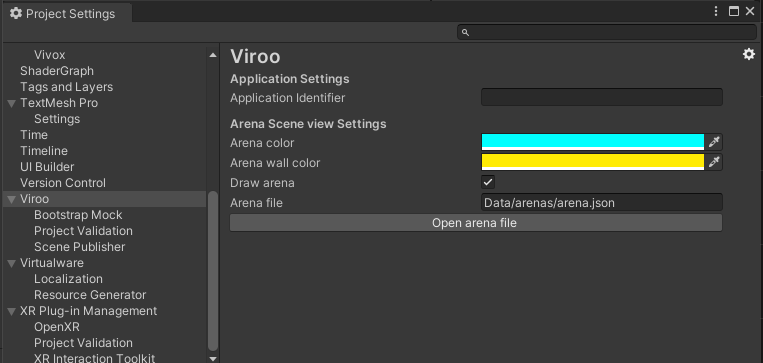
Task: Open Project Validation under Viroo
Action: (x=83, y=231)
